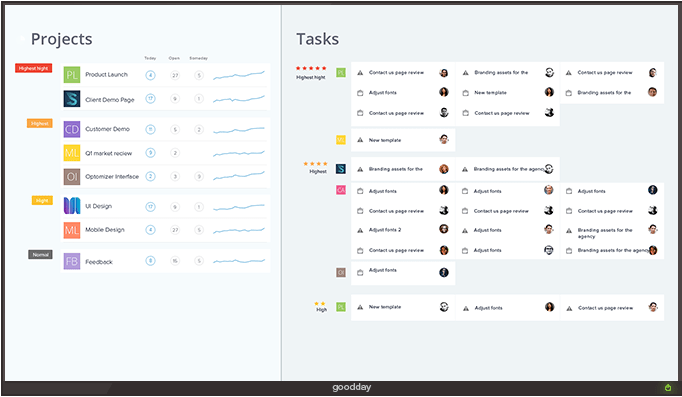
Task: Select the red Highest hight priority tag
Action: tap(33, 68)
